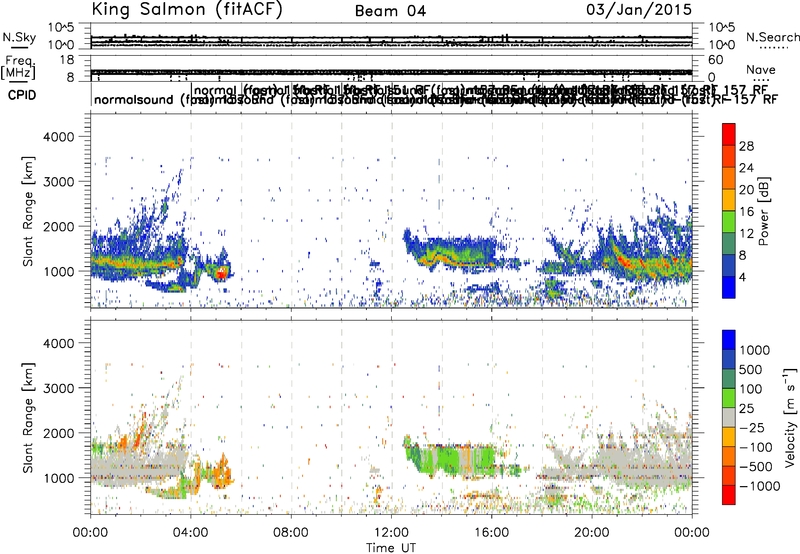Click the first 'normalsound' CPID label
This screenshot has height=554, width=800.
tap(134, 99)
